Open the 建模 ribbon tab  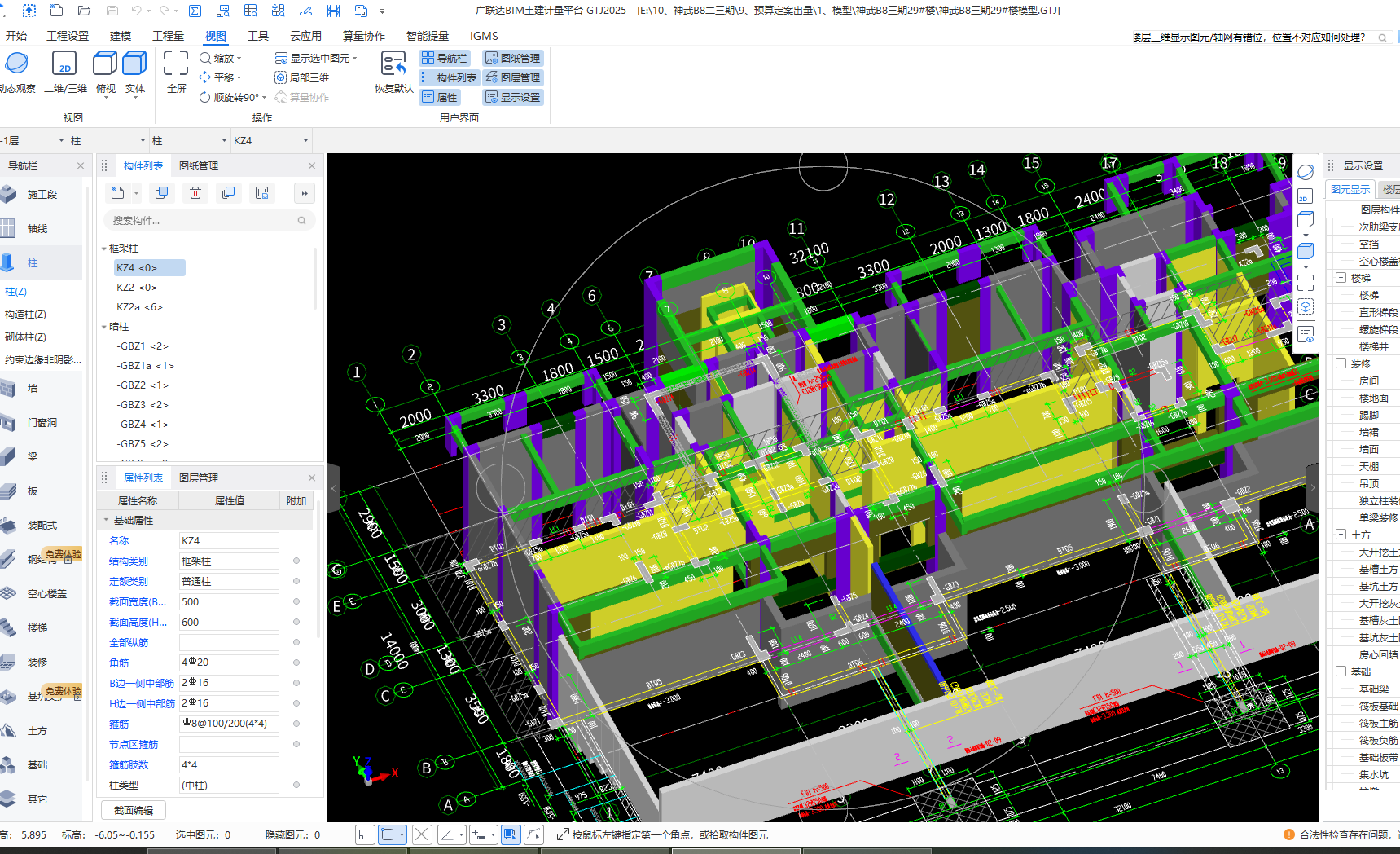(121, 36)
